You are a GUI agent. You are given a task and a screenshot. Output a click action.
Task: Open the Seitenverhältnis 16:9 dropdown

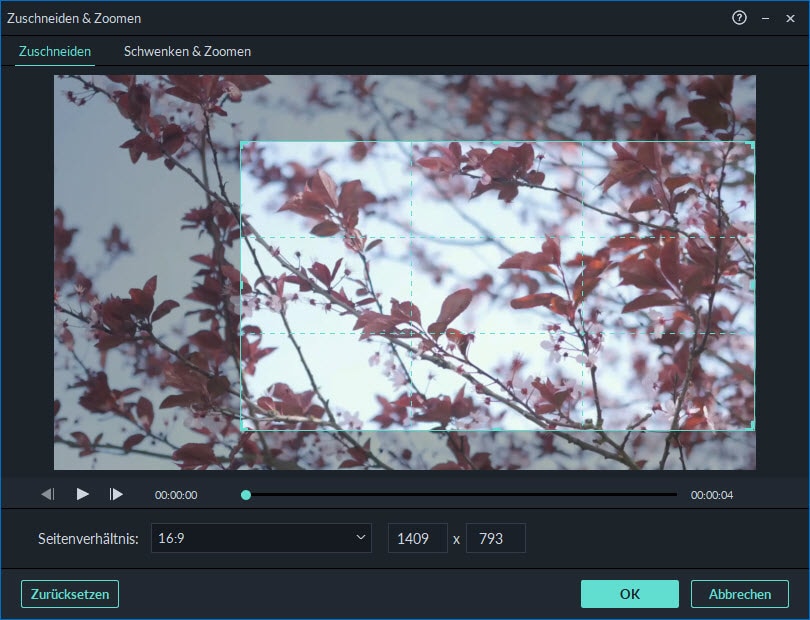tap(261, 538)
